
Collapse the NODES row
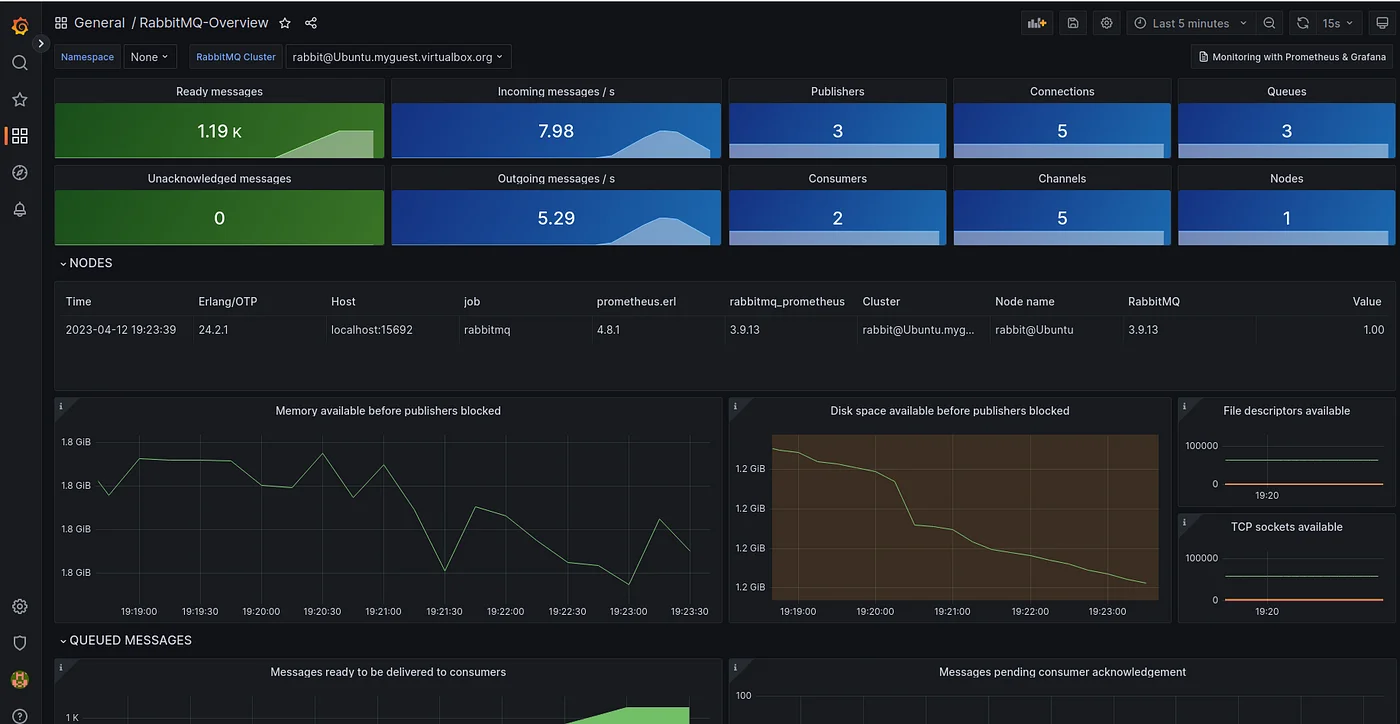(86, 263)
